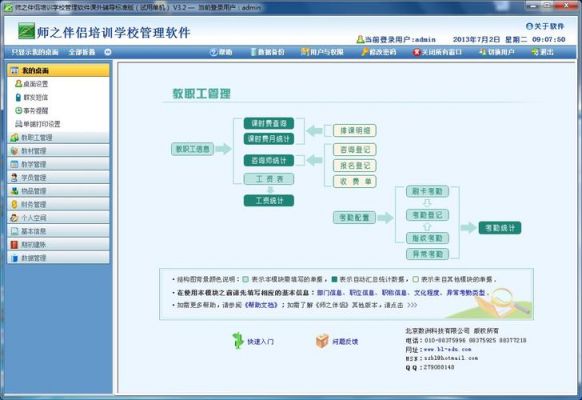Screen dimensions: 582x400
Task: Expand the 教材管理 sidebar section
Action: [58, 151]
